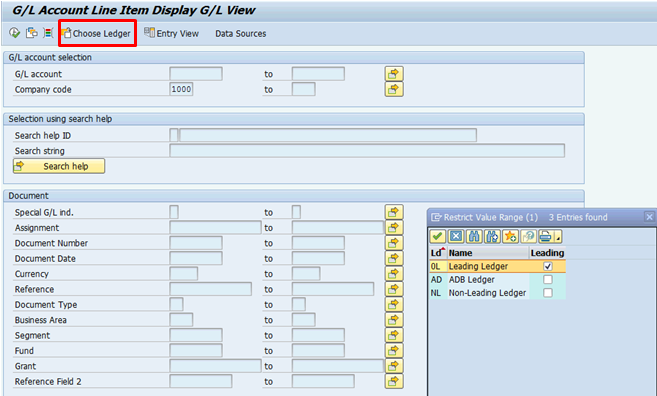Image resolution: width=657 pixels, height=396 pixels.
Task: Open multiple selection for Assignment
Action: tap(394, 228)
